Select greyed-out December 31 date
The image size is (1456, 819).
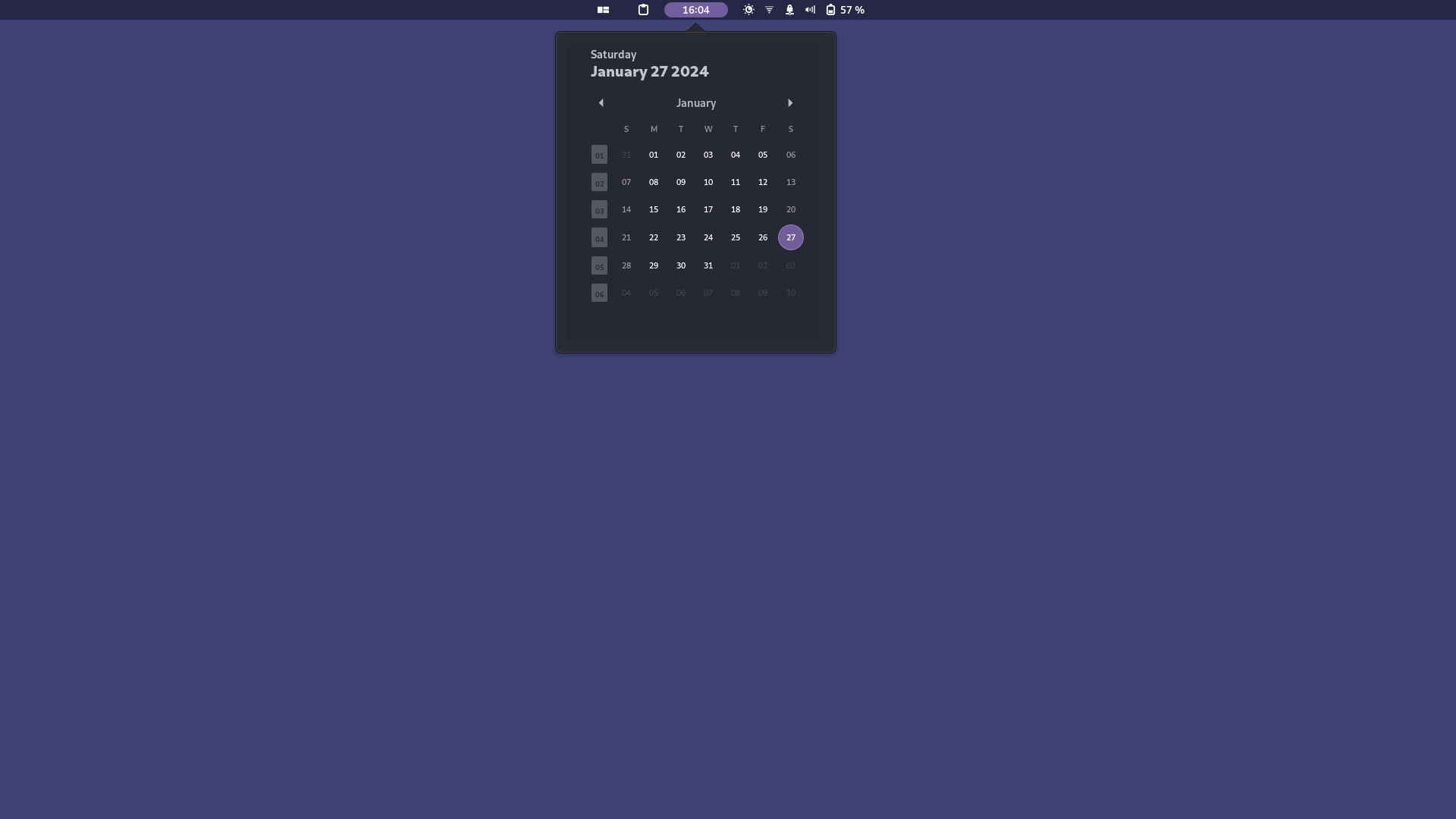click(626, 155)
